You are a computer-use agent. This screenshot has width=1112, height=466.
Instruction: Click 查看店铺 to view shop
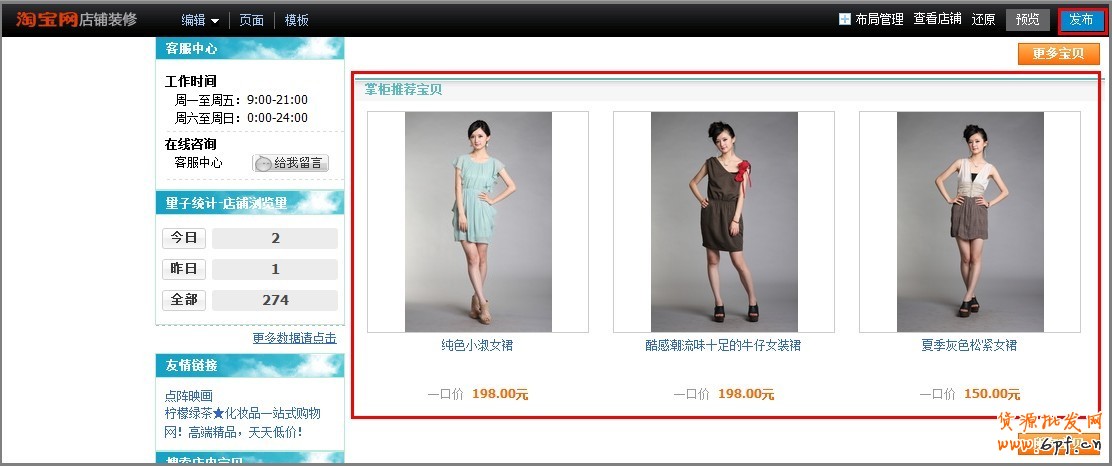click(937, 20)
